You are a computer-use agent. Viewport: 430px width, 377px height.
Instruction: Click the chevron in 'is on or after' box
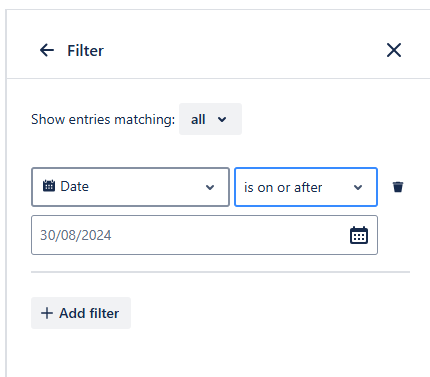358,187
